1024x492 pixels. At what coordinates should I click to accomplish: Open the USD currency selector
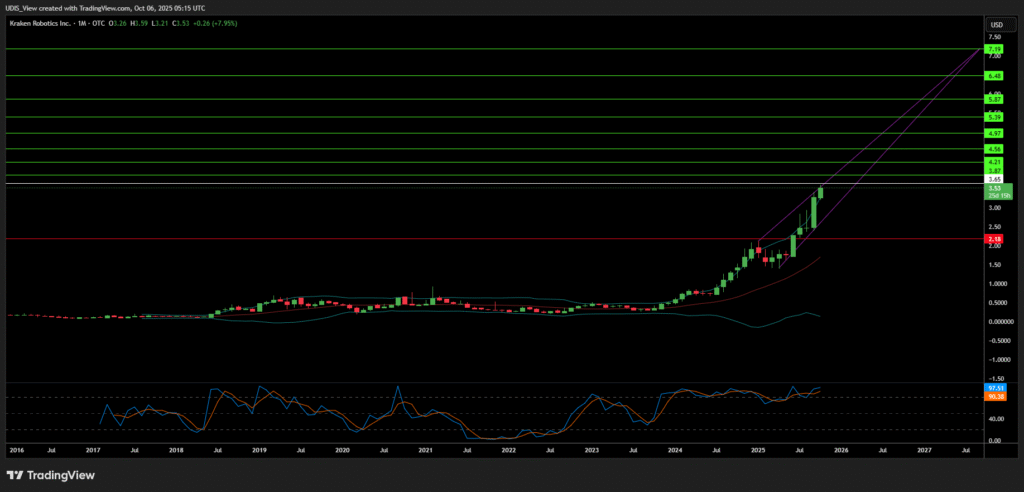tap(996, 24)
